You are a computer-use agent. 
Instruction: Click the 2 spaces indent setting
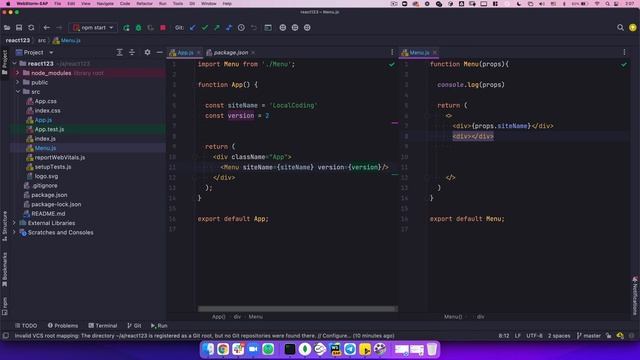pos(559,336)
